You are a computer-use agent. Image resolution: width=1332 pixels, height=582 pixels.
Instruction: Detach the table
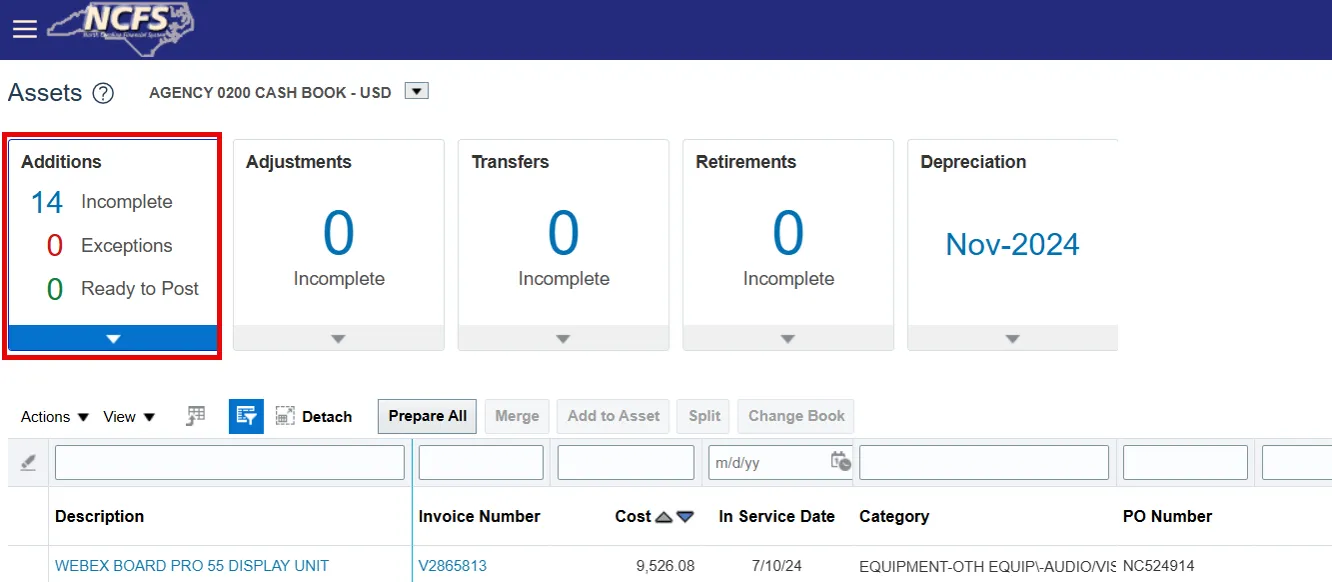[x=314, y=417]
